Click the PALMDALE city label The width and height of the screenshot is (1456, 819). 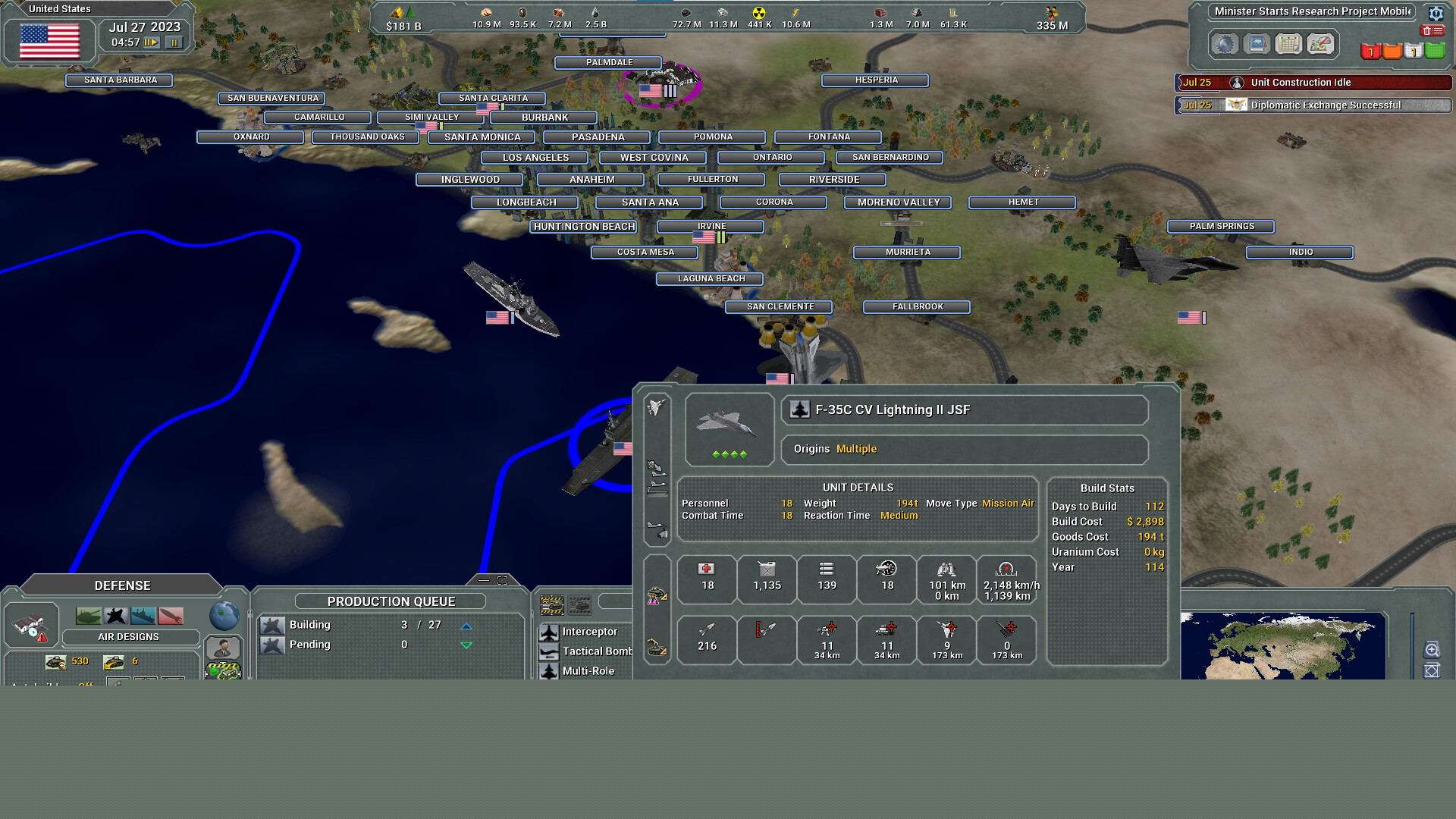[x=609, y=63]
